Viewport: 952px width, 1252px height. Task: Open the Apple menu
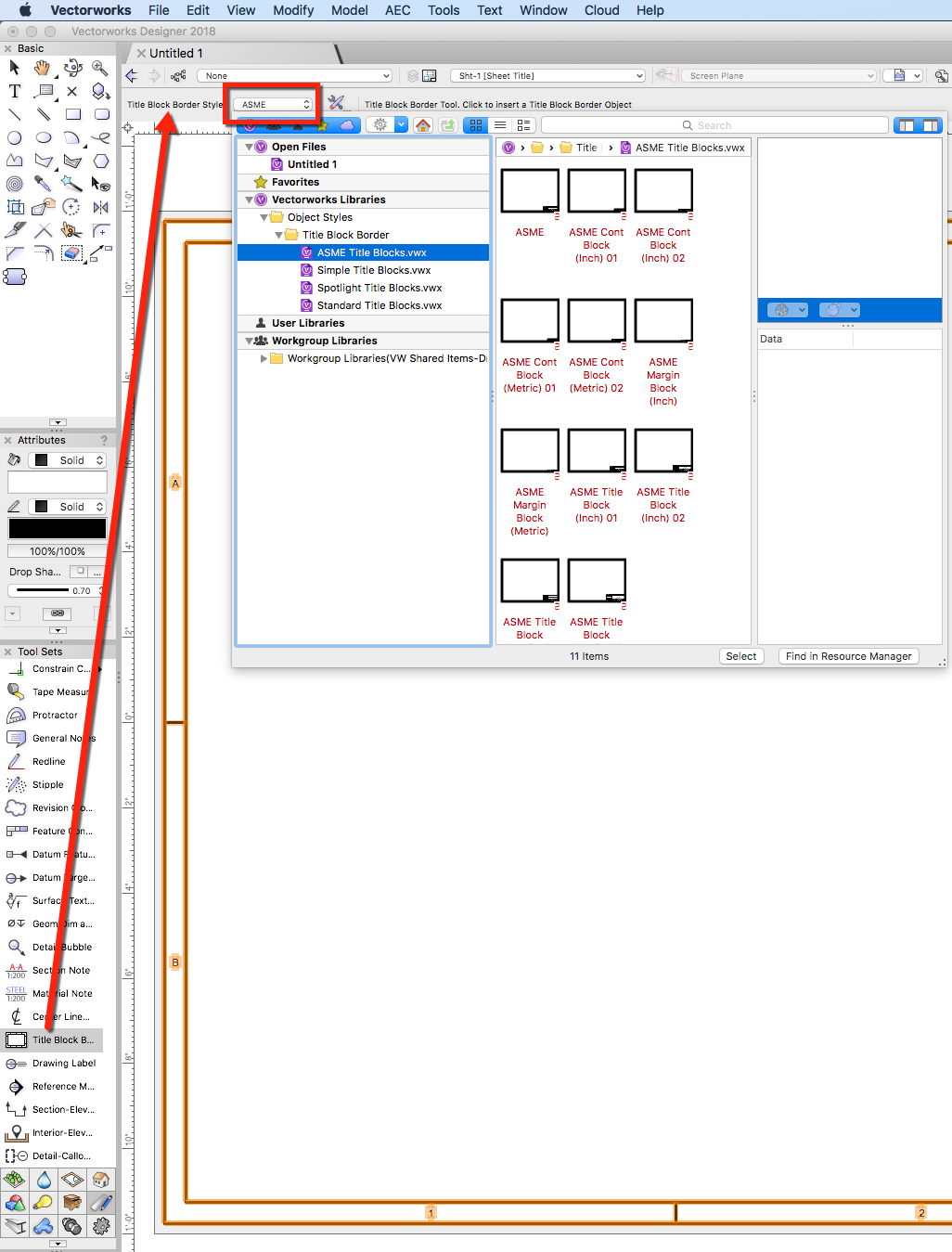pyautogui.click(x=25, y=10)
